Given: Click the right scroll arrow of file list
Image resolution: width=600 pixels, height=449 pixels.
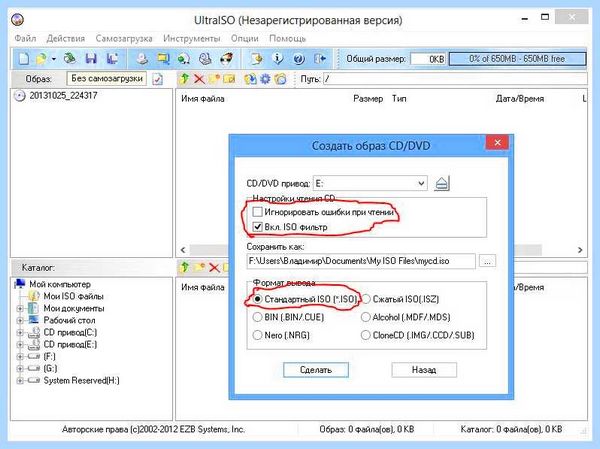Looking at the screenshot, I should [580, 250].
